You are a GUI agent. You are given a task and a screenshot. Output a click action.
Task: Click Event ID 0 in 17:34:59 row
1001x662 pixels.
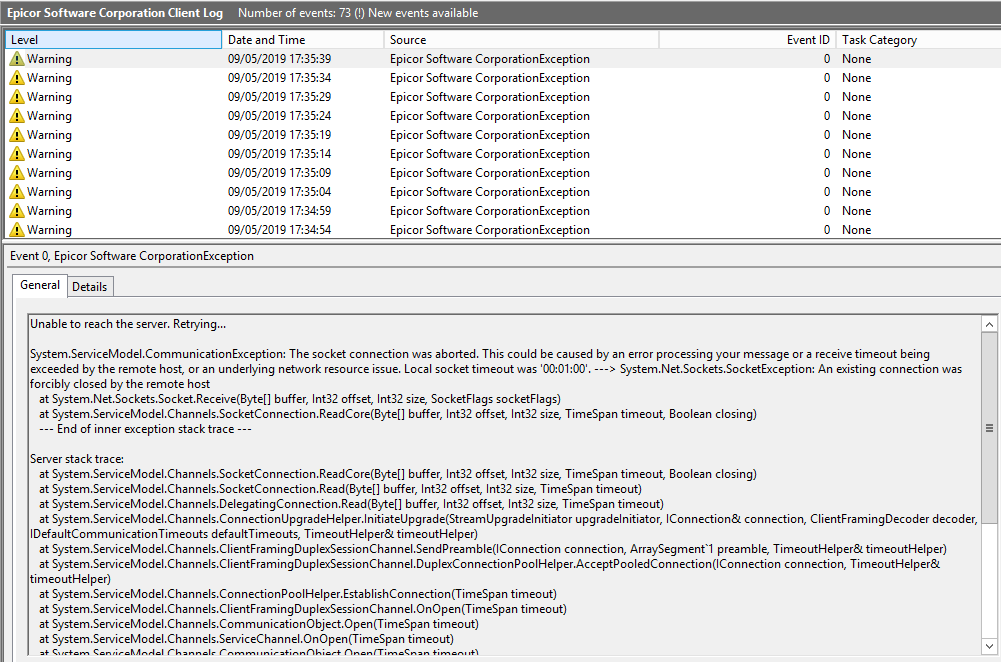(x=827, y=211)
